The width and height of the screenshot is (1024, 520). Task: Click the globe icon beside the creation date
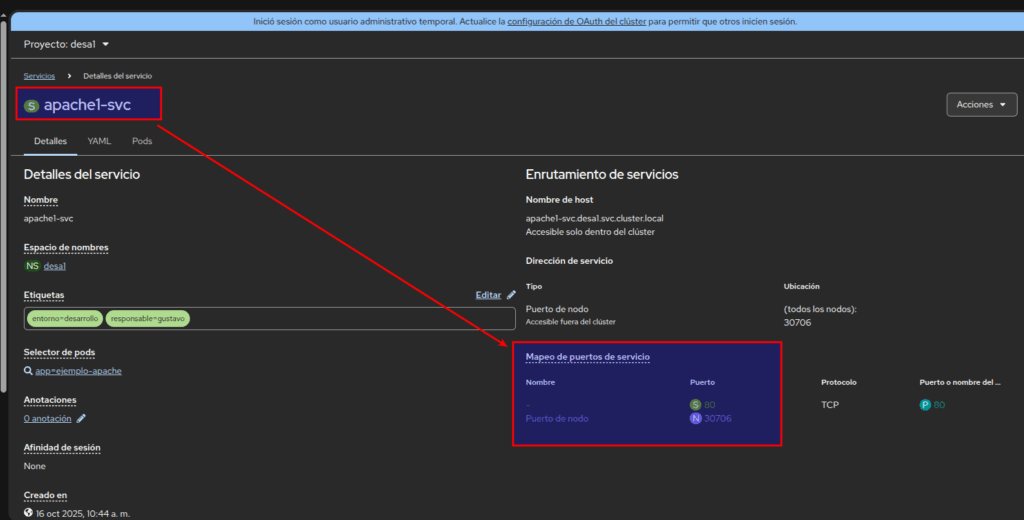click(28, 513)
